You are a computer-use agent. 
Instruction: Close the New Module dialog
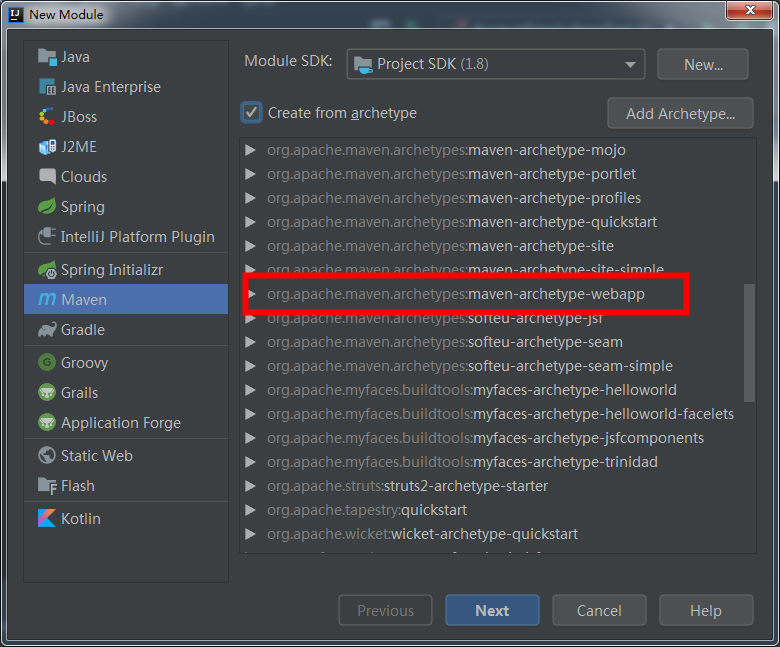[750, 10]
